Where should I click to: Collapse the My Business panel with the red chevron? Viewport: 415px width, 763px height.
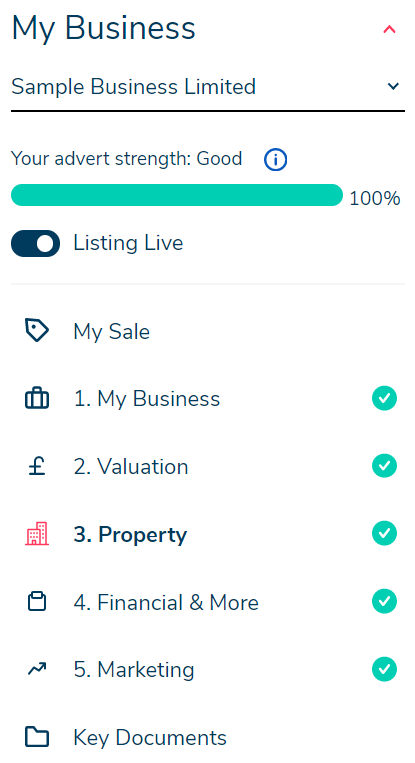389,30
